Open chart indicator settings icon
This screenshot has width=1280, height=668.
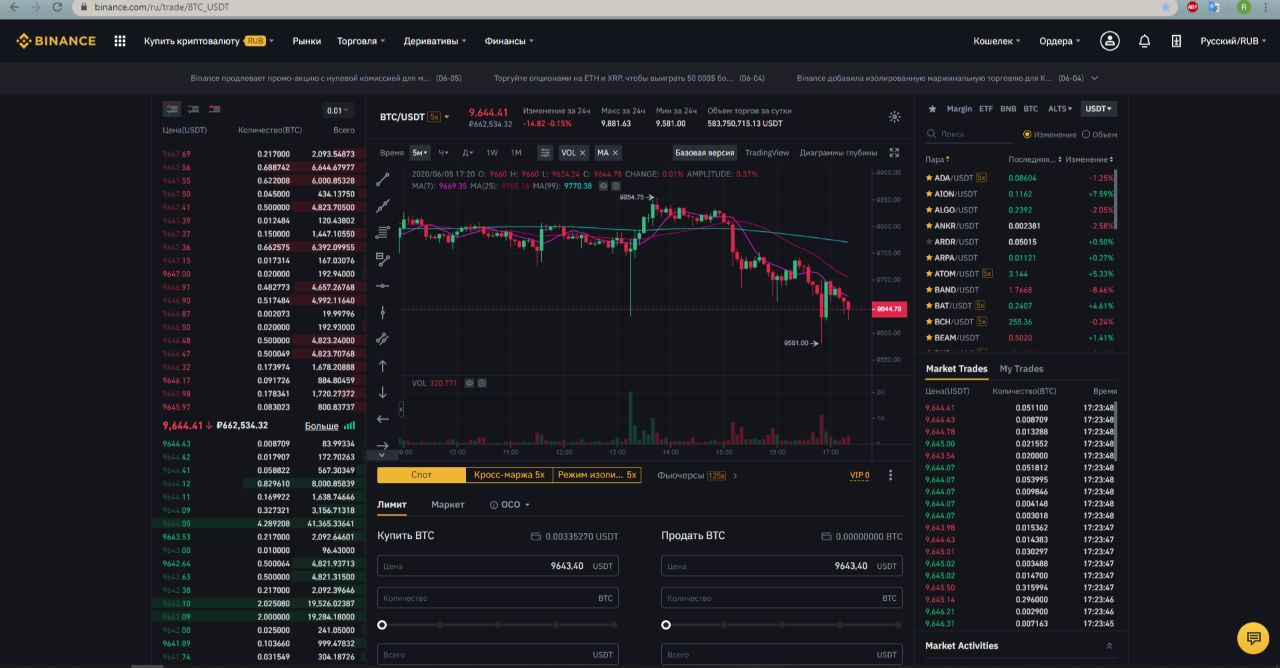(x=545, y=153)
